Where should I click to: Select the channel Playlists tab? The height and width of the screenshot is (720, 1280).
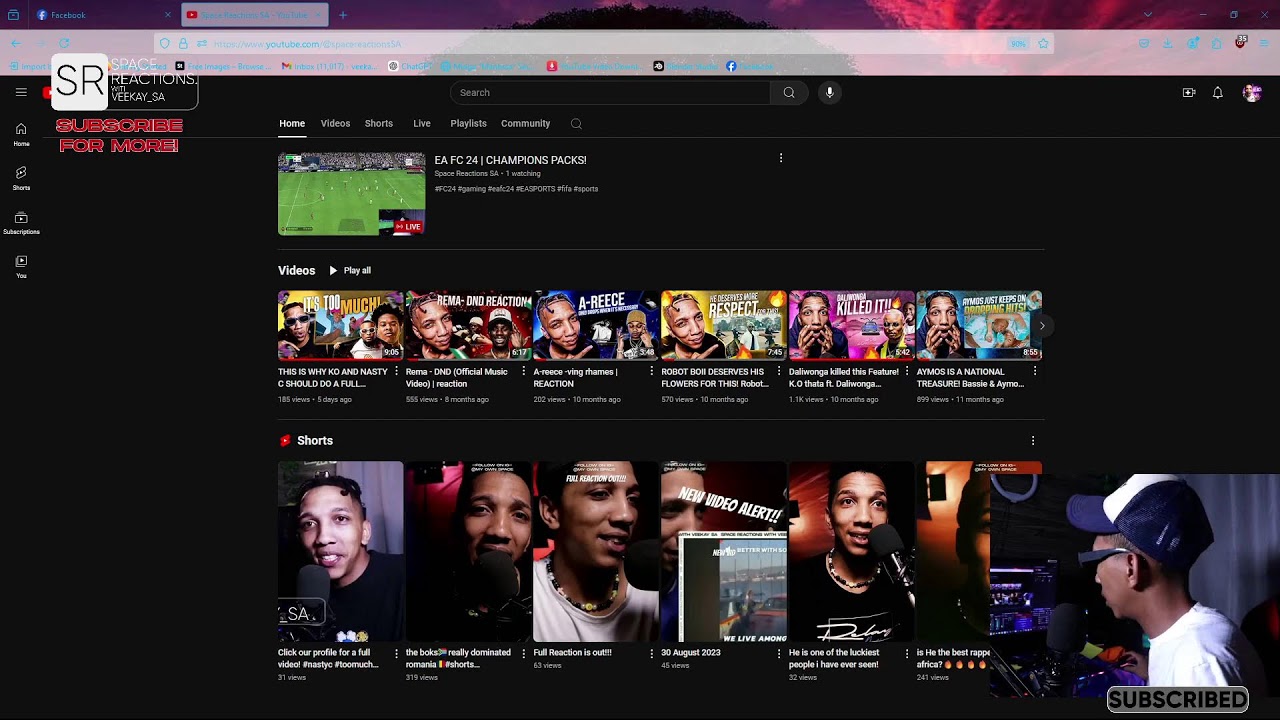(x=468, y=124)
